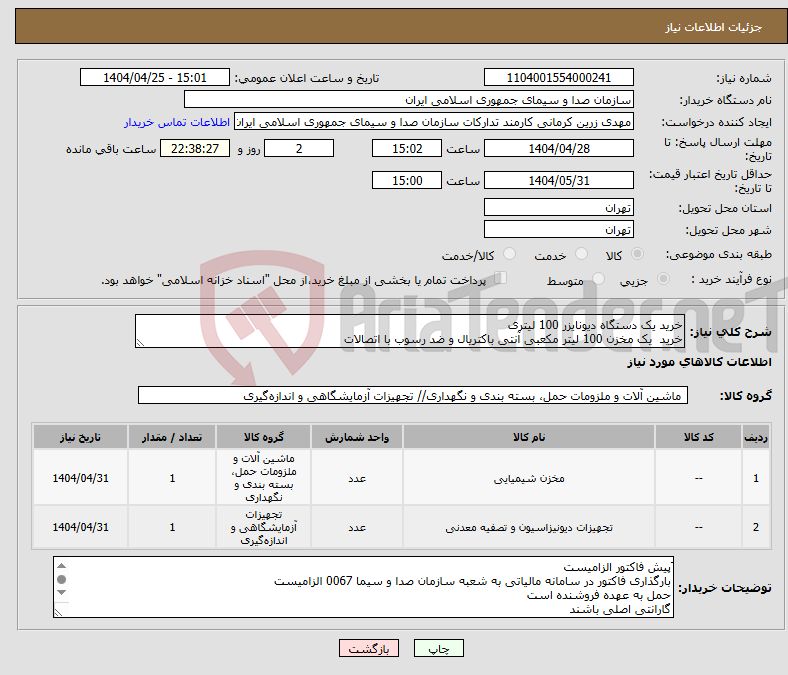Click the مخزن شیمیایی item name cell
The width and height of the screenshot is (788, 675).
click(x=529, y=478)
